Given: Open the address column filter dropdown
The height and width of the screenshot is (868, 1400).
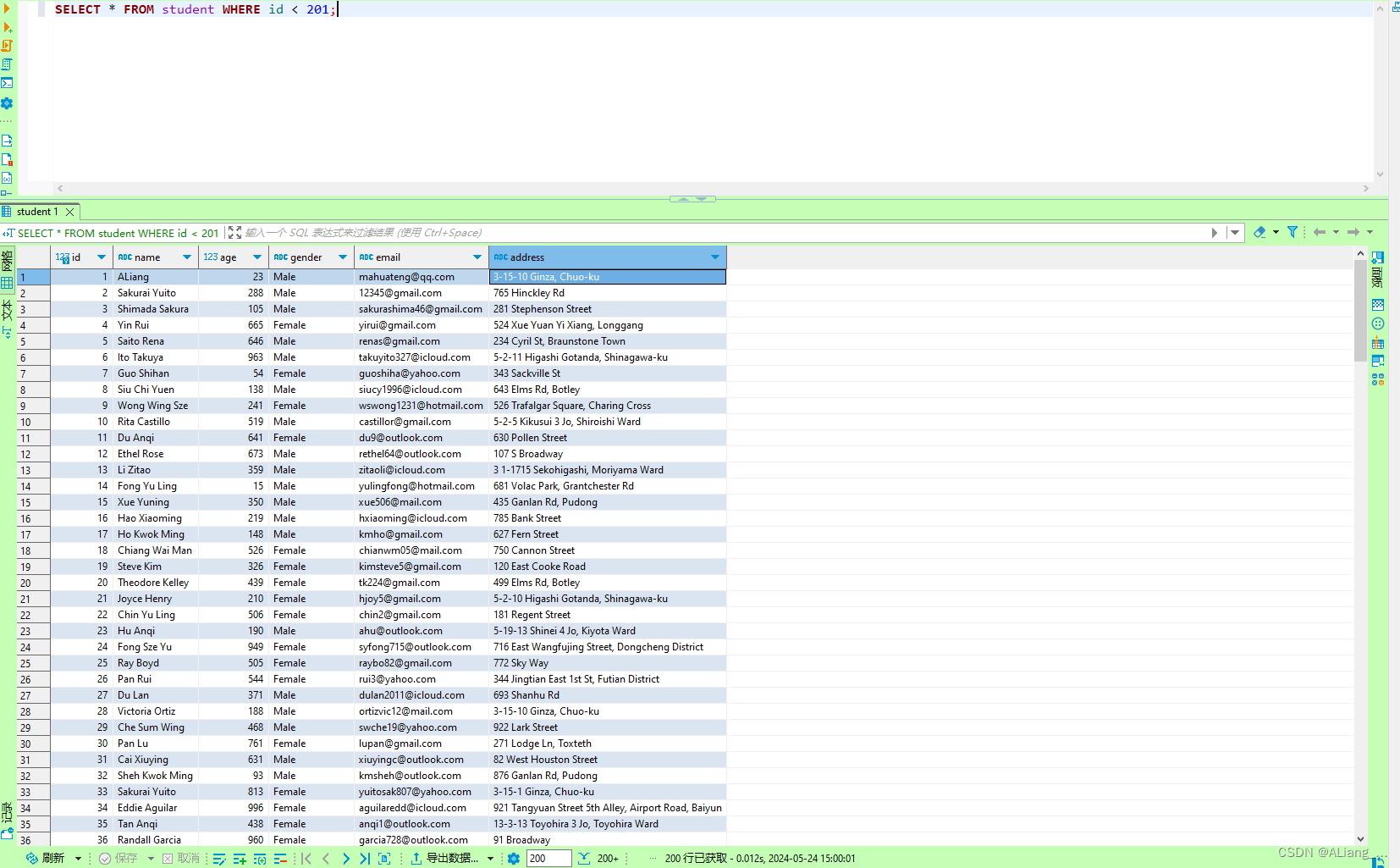Looking at the screenshot, I should pos(715,257).
